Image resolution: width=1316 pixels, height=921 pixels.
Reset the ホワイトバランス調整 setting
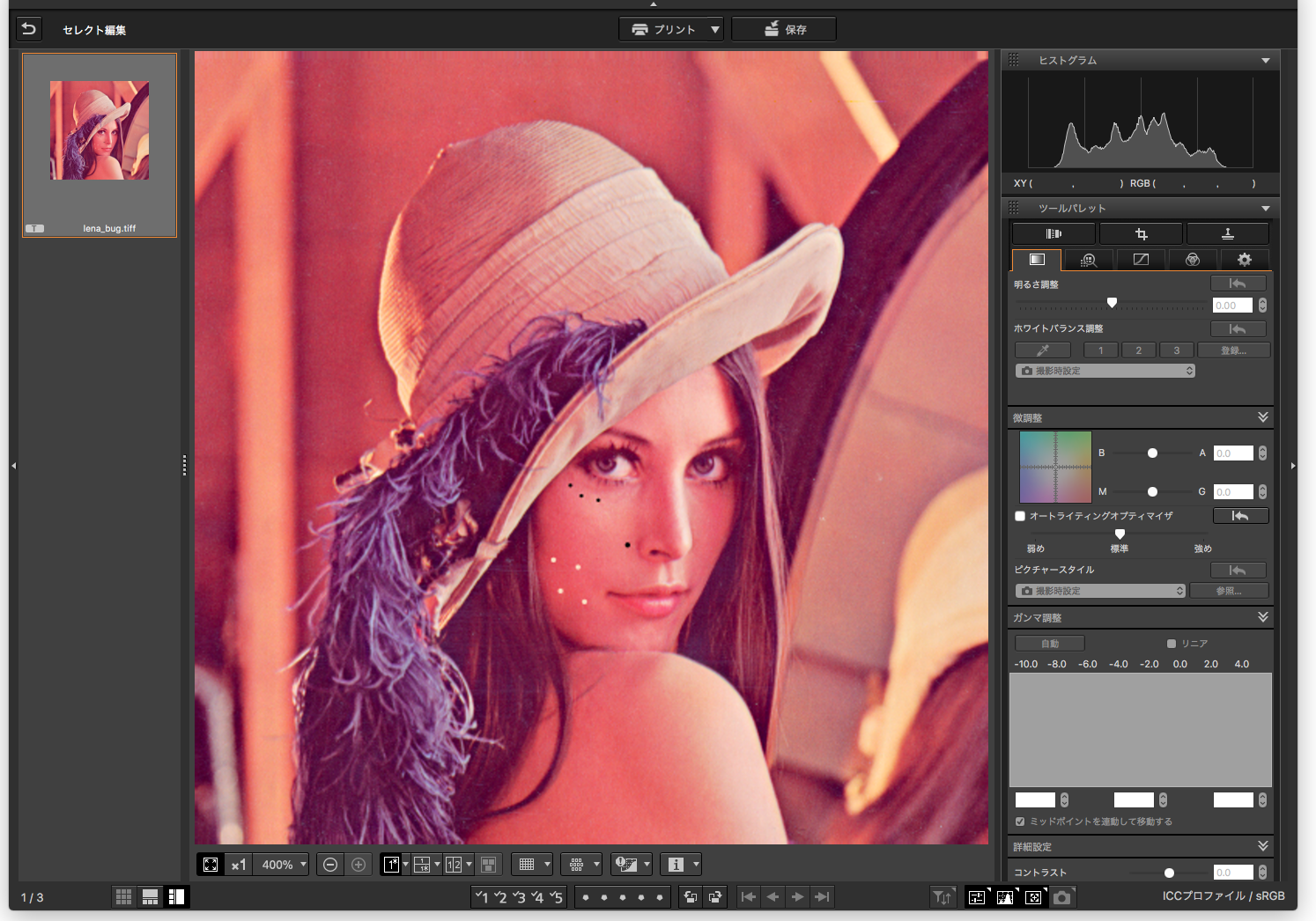tap(1238, 329)
